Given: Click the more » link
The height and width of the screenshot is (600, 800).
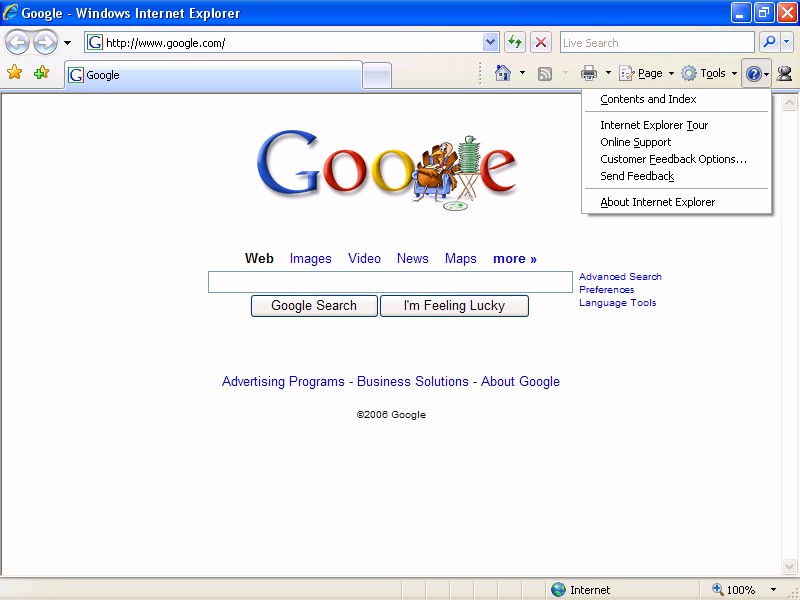Looking at the screenshot, I should point(515,259).
